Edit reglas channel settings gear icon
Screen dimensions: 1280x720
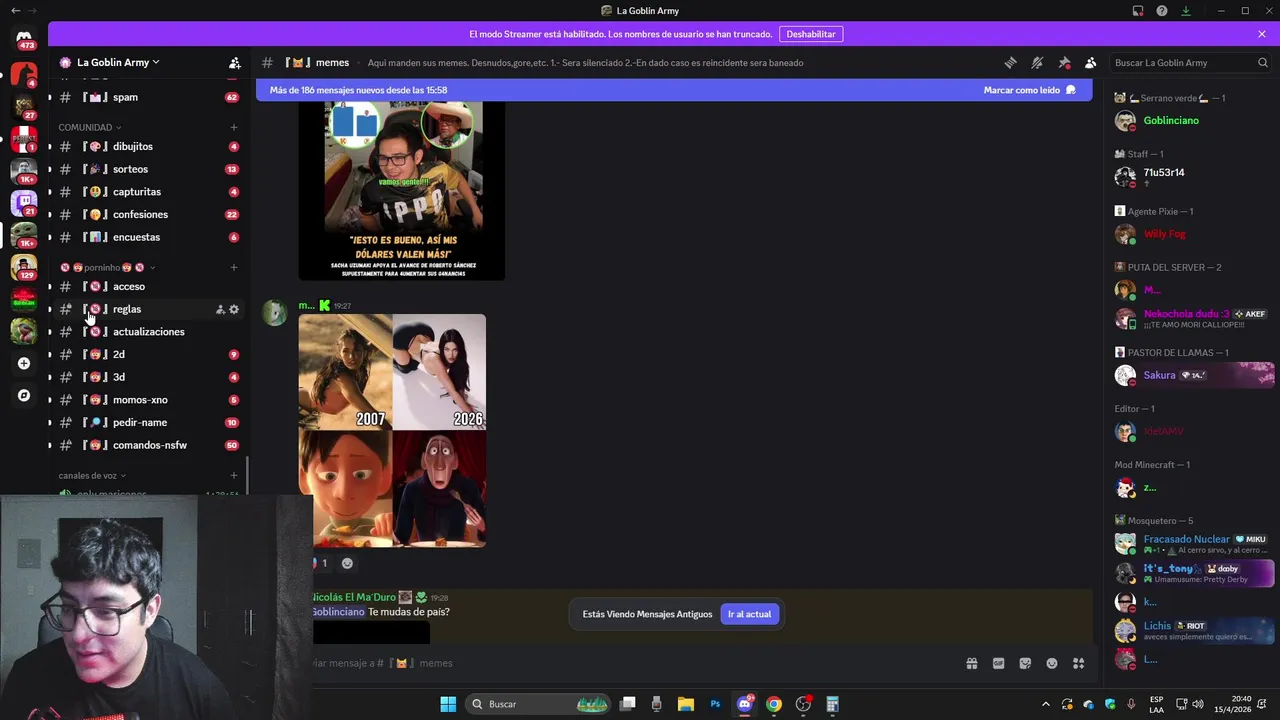234,309
